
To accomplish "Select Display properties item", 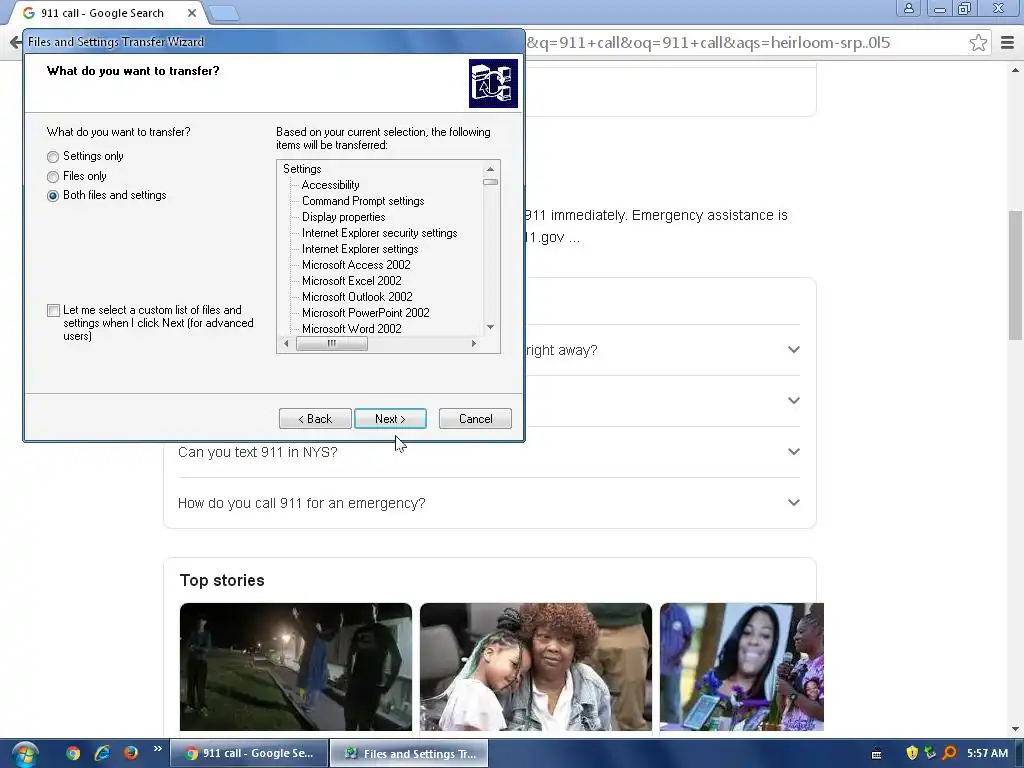I will (344, 217).
